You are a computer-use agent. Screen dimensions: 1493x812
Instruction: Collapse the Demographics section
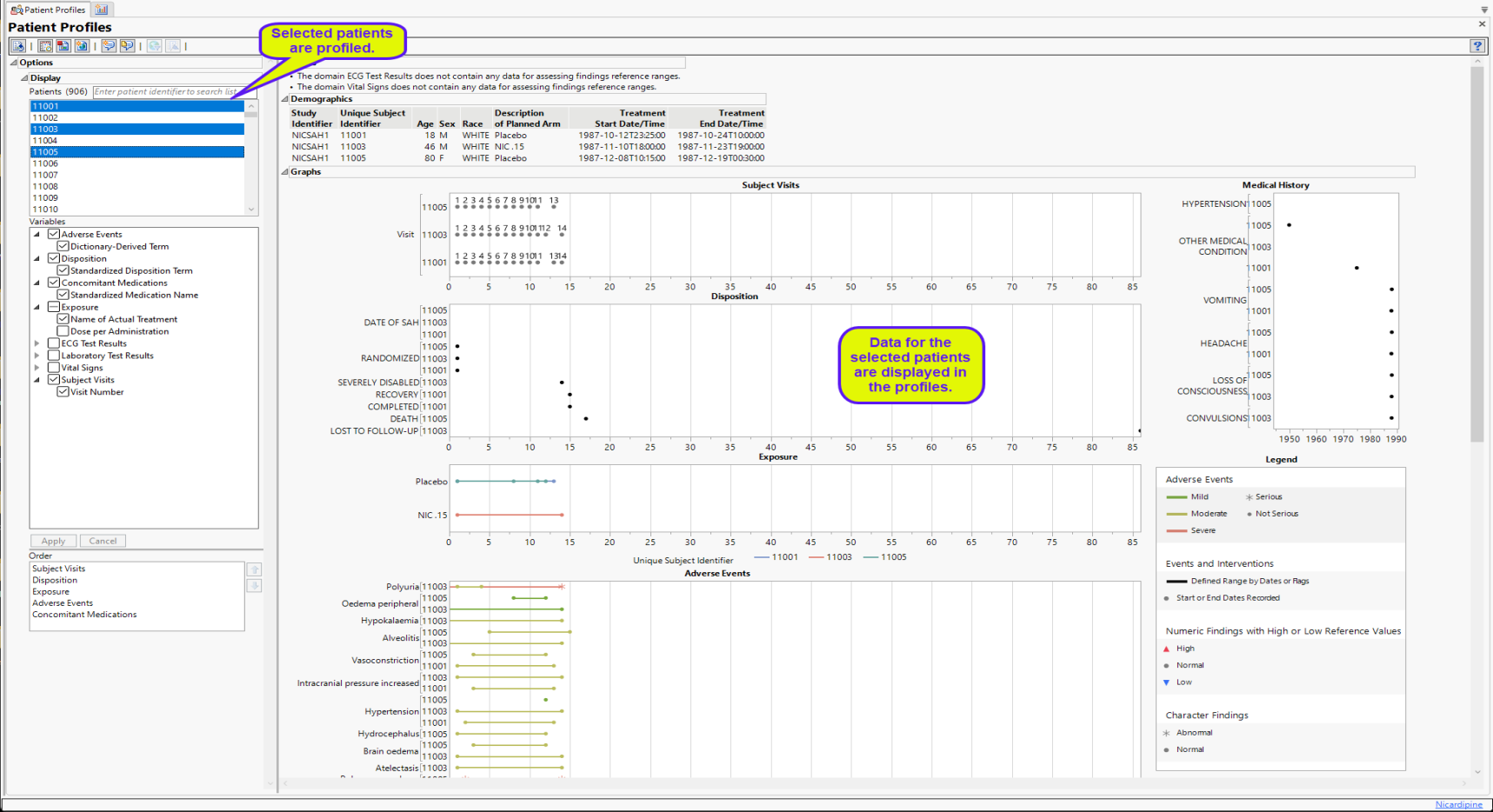285,99
